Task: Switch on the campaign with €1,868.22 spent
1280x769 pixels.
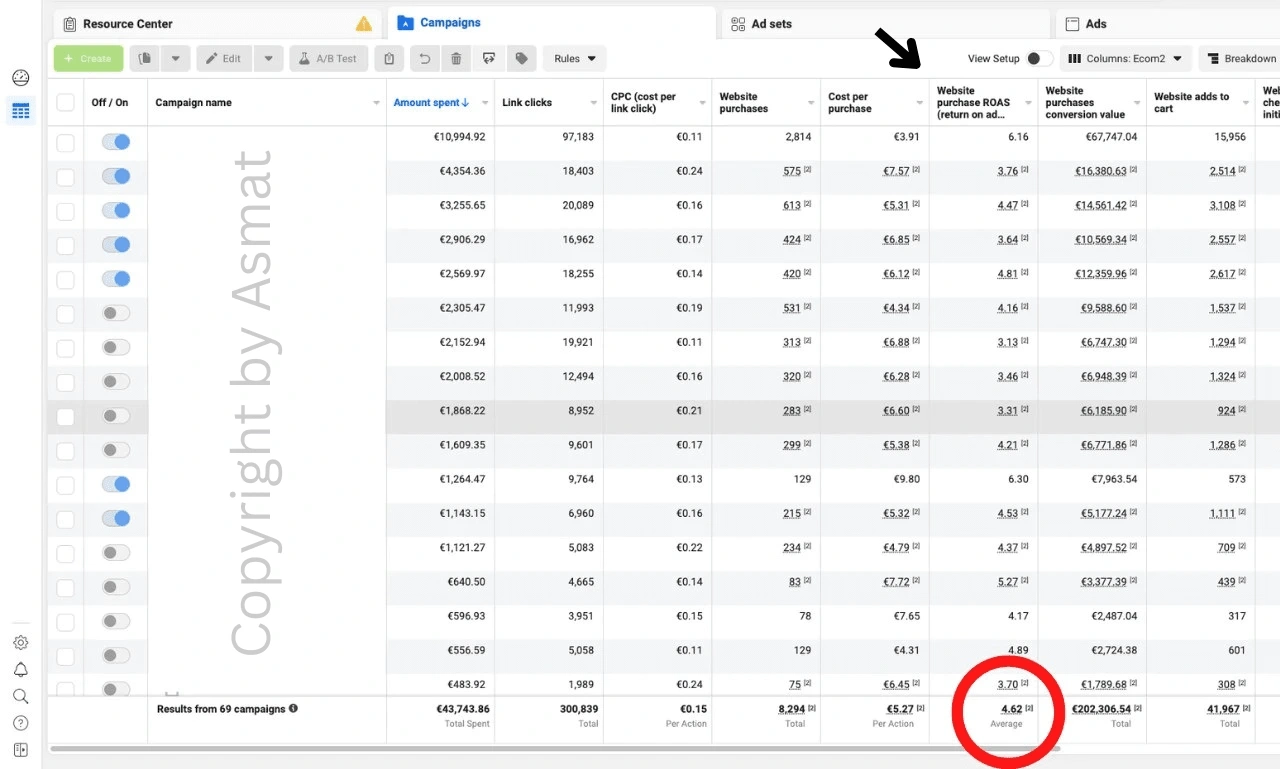Action: pyautogui.click(x=116, y=416)
